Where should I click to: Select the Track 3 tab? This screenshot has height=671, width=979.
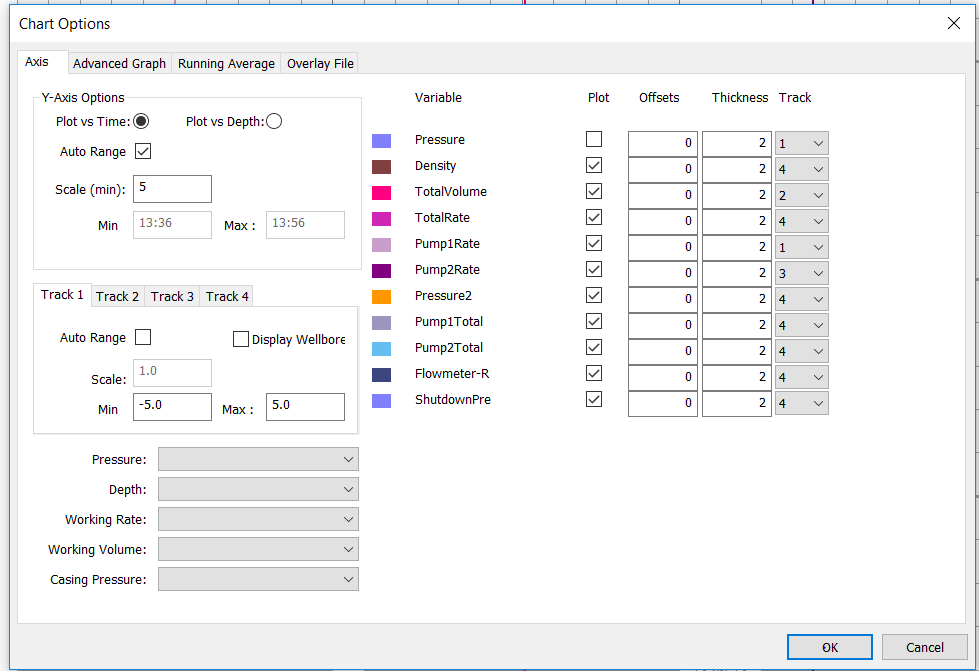click(170, 296)
